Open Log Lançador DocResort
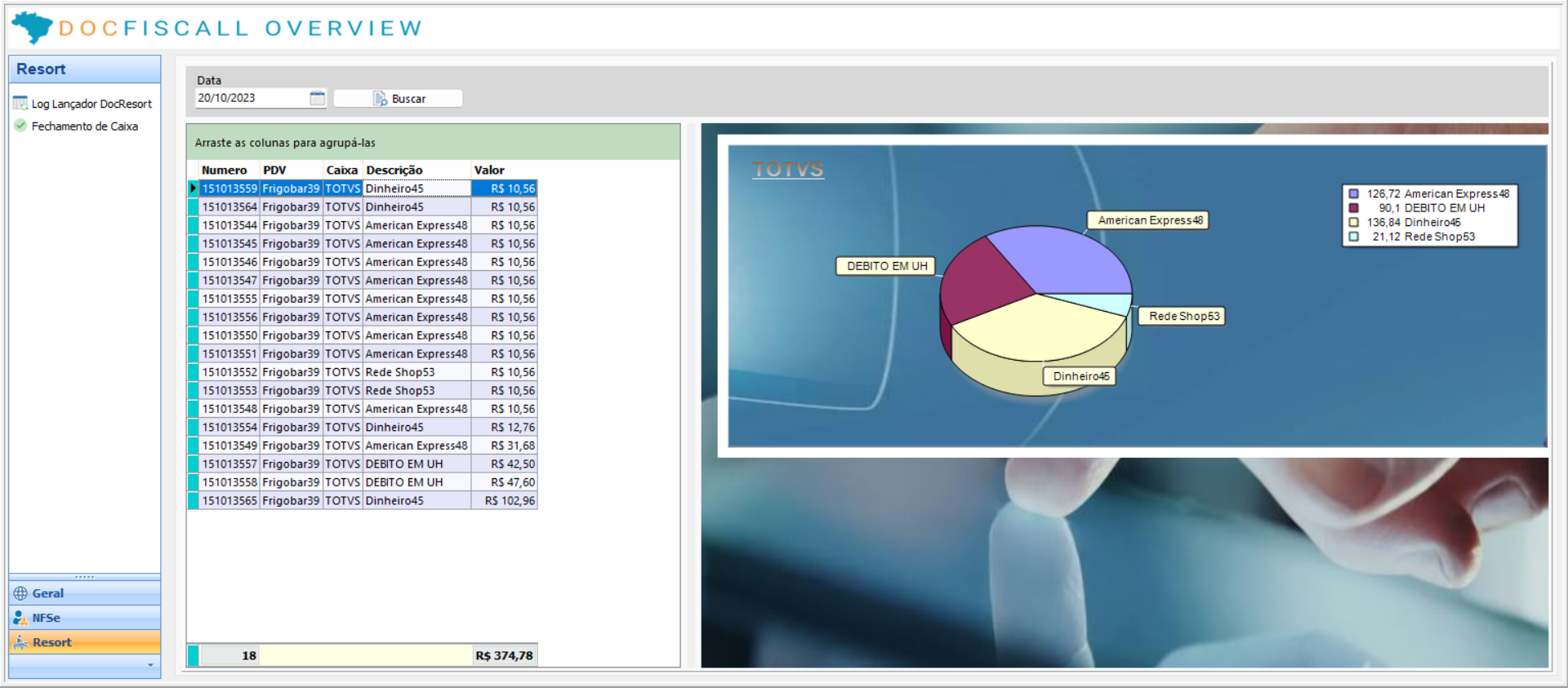This screenshot has width=1568, height=688. click(82, 104)
